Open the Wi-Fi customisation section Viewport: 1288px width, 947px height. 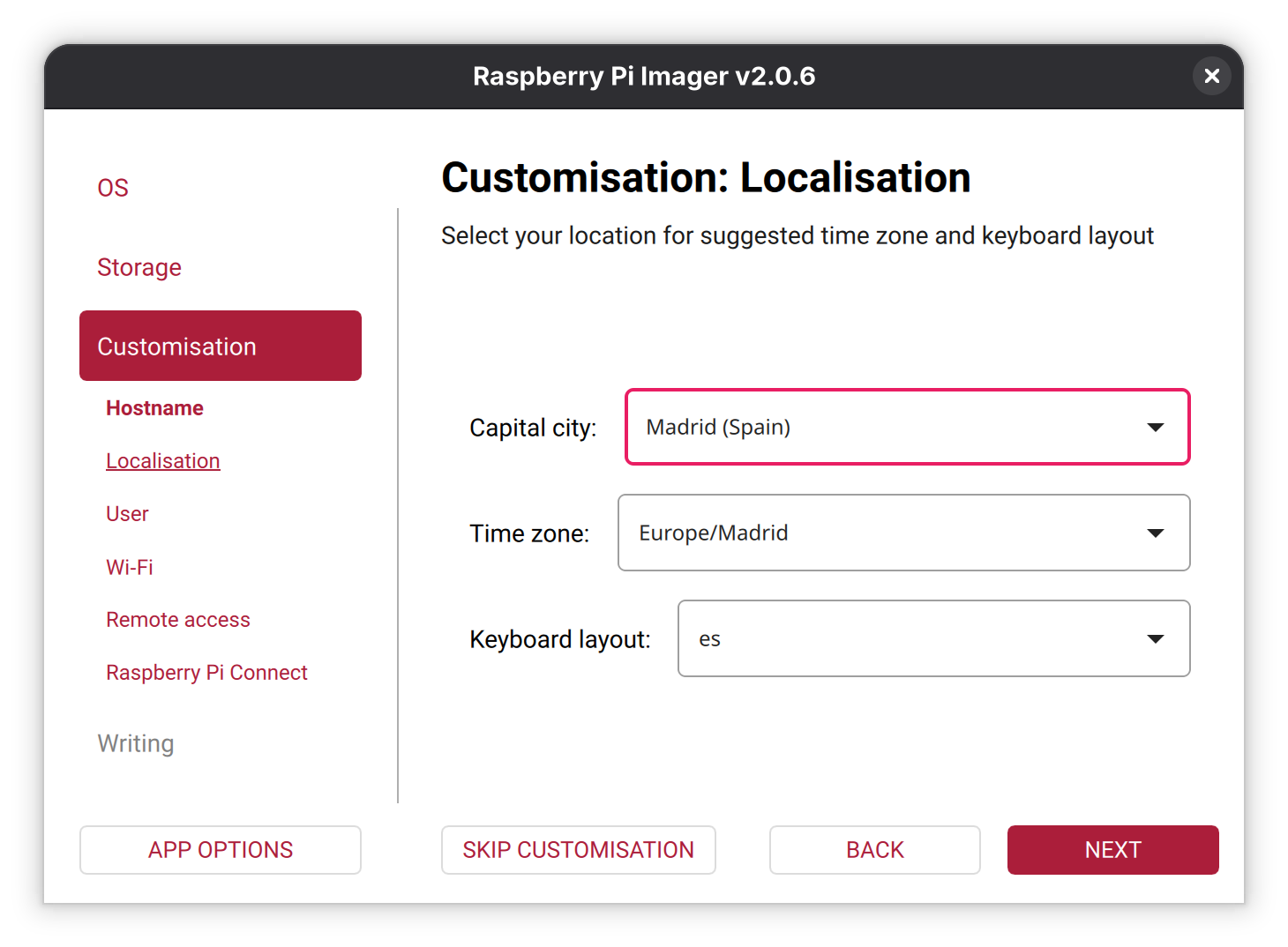tap(130, 567)
